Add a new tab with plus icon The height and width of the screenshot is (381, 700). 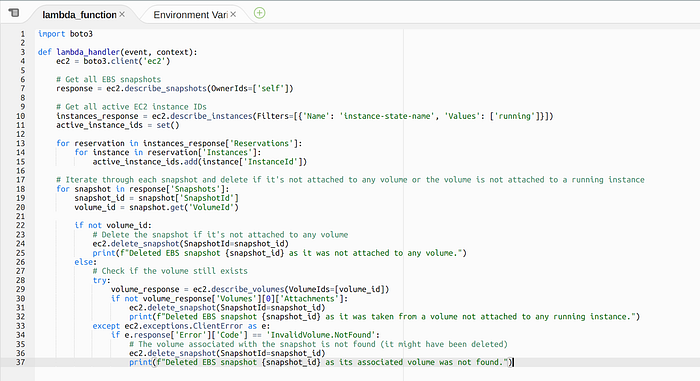[x=259, y=13]
